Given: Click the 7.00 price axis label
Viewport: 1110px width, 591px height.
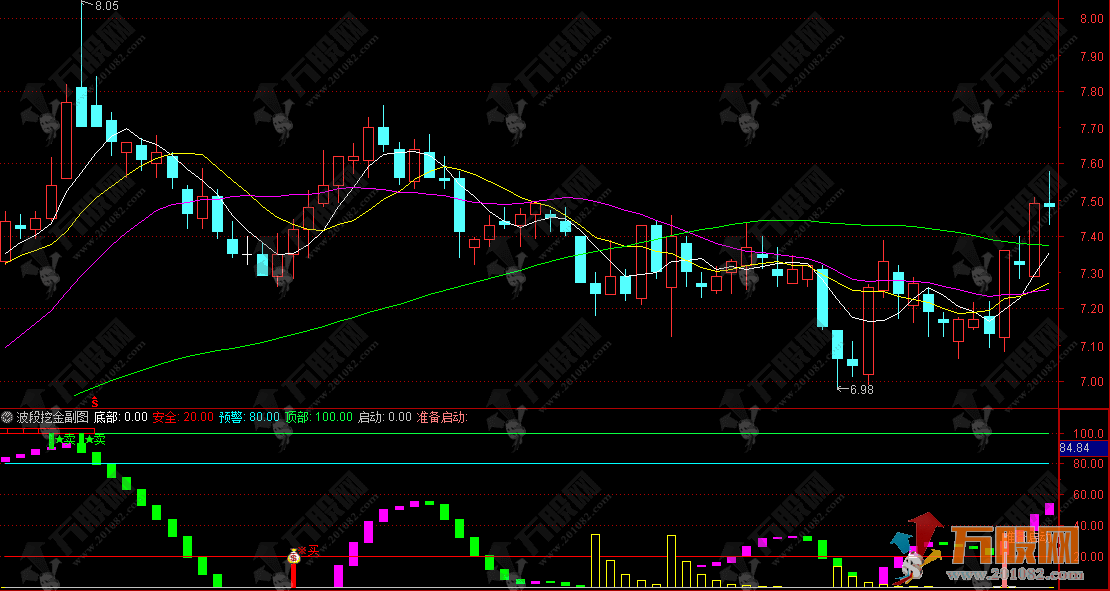Looking at the screenshot, I should (1092, 382).
